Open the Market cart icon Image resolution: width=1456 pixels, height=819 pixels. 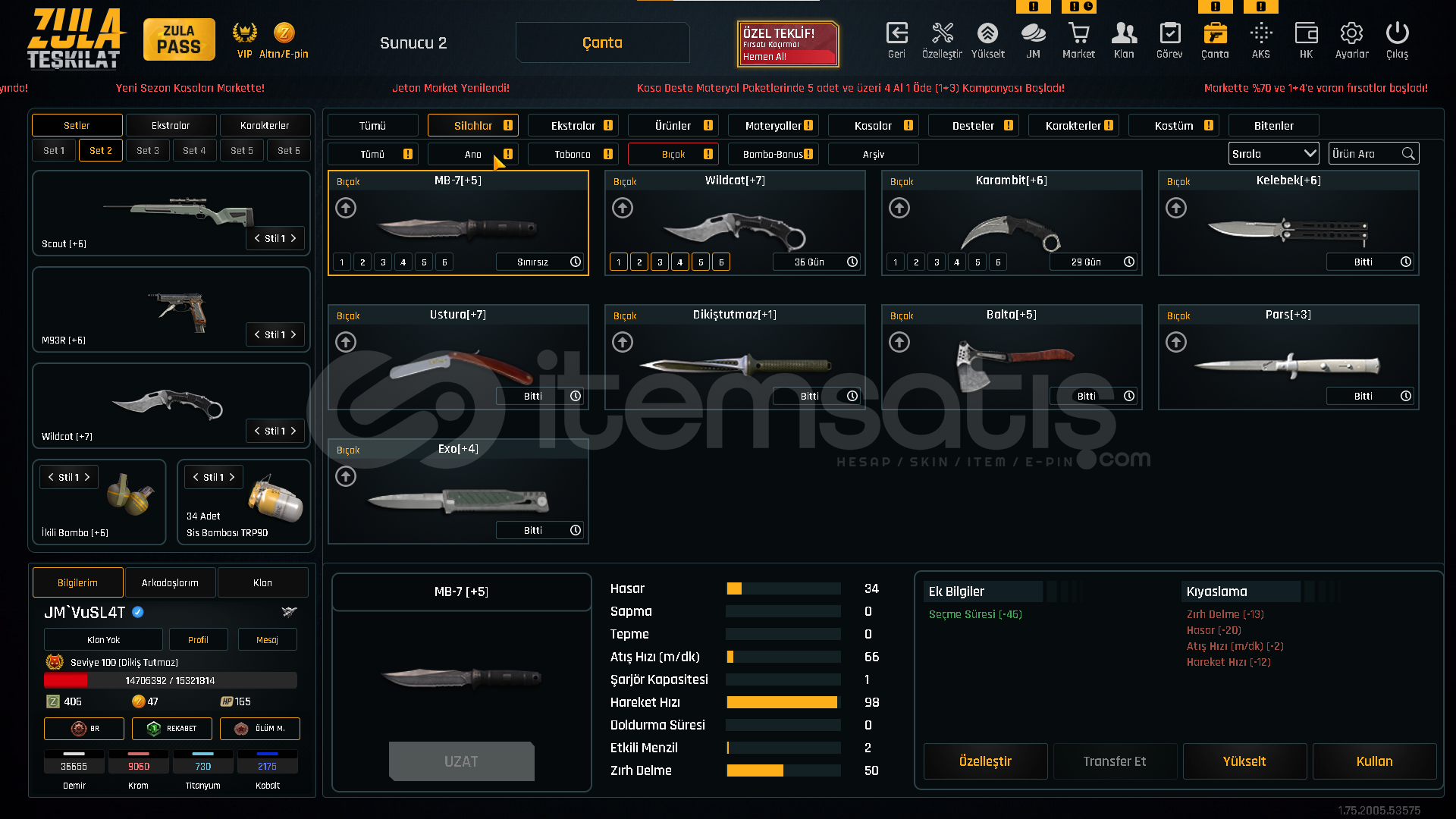pos(1078,33)
